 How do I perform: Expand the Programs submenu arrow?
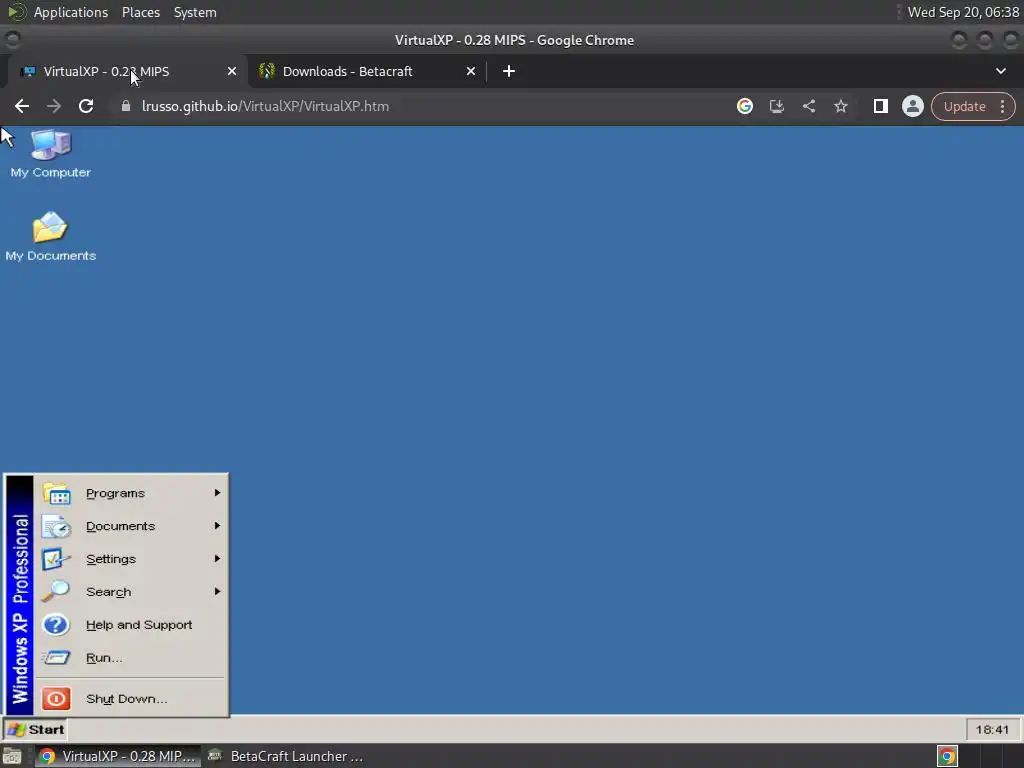point(217,493)
